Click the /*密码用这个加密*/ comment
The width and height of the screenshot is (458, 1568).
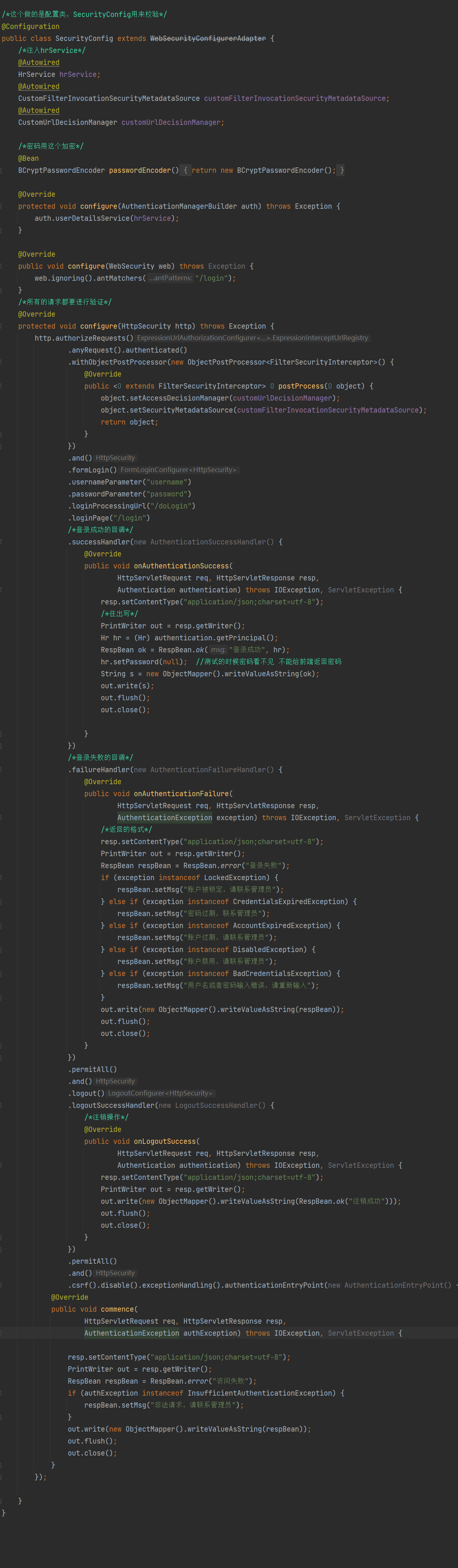click(51, 146)
